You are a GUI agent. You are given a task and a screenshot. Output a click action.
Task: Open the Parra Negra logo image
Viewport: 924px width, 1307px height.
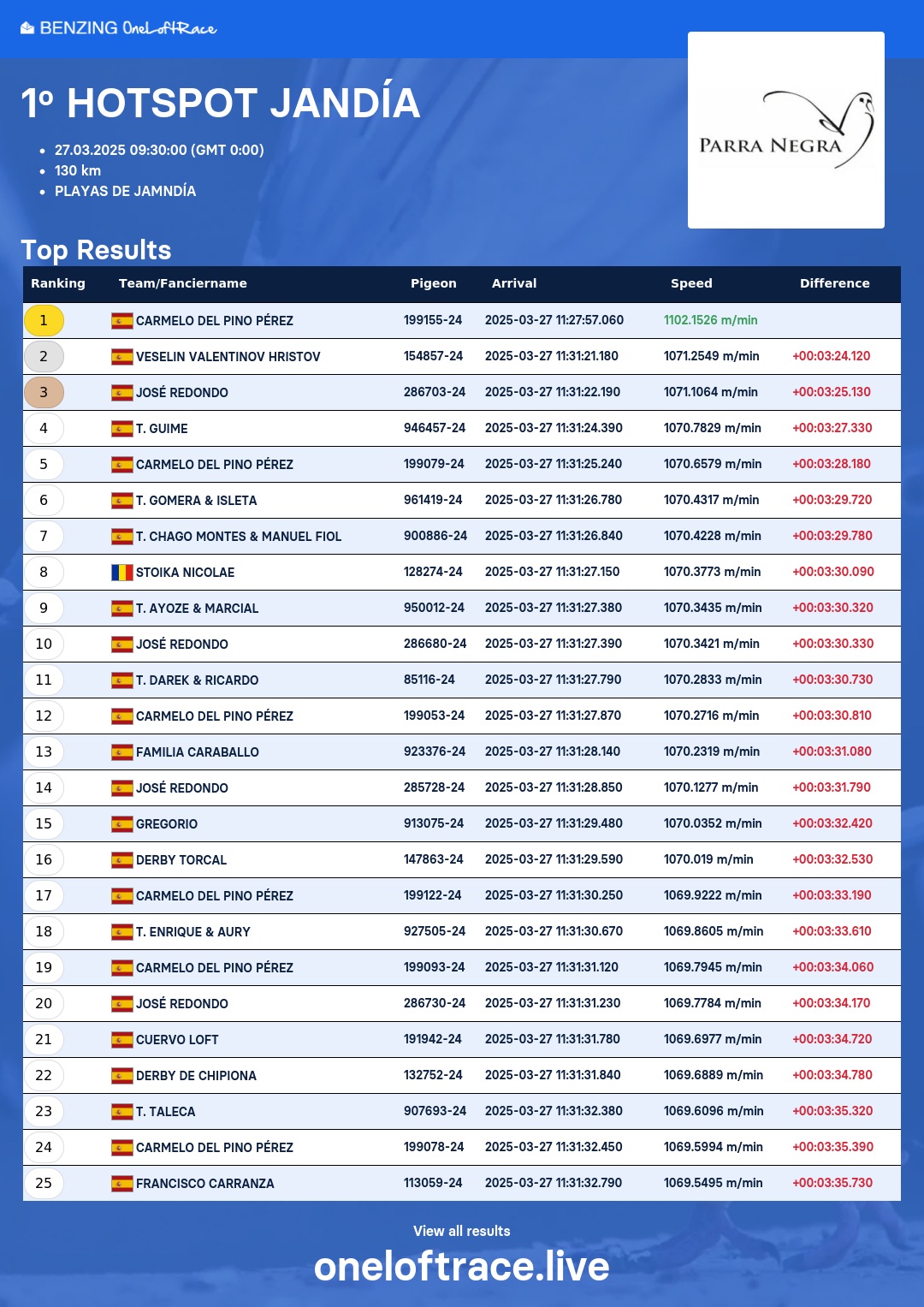pyautogui.click(x=786, y=130)
